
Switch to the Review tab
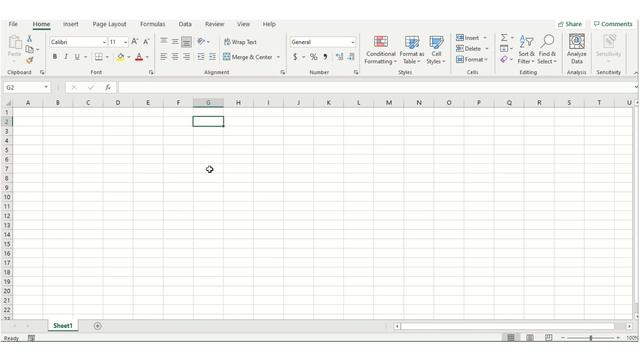(215, 24)
